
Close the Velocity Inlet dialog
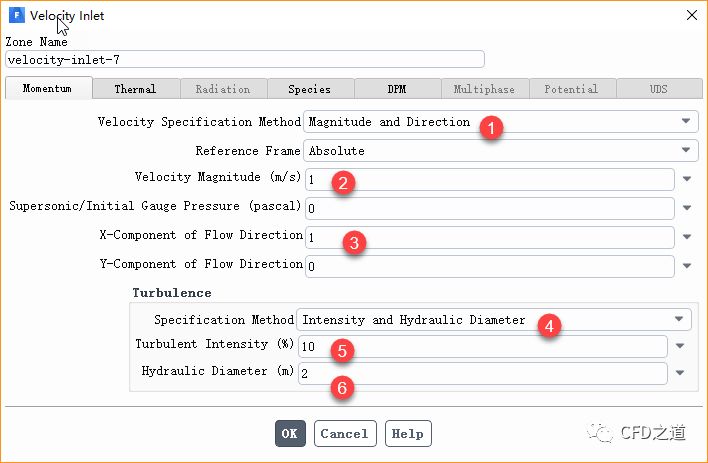click(689, 15)
